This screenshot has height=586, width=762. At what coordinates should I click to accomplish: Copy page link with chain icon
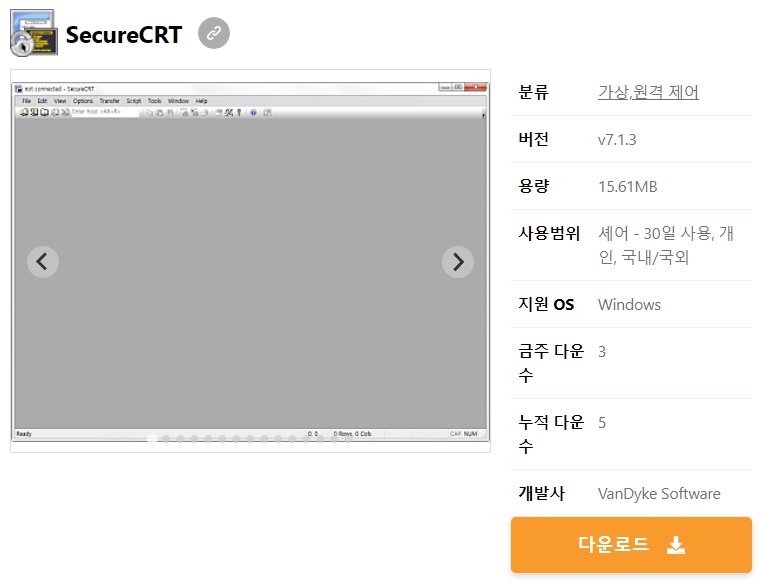(x=214, y=33)
